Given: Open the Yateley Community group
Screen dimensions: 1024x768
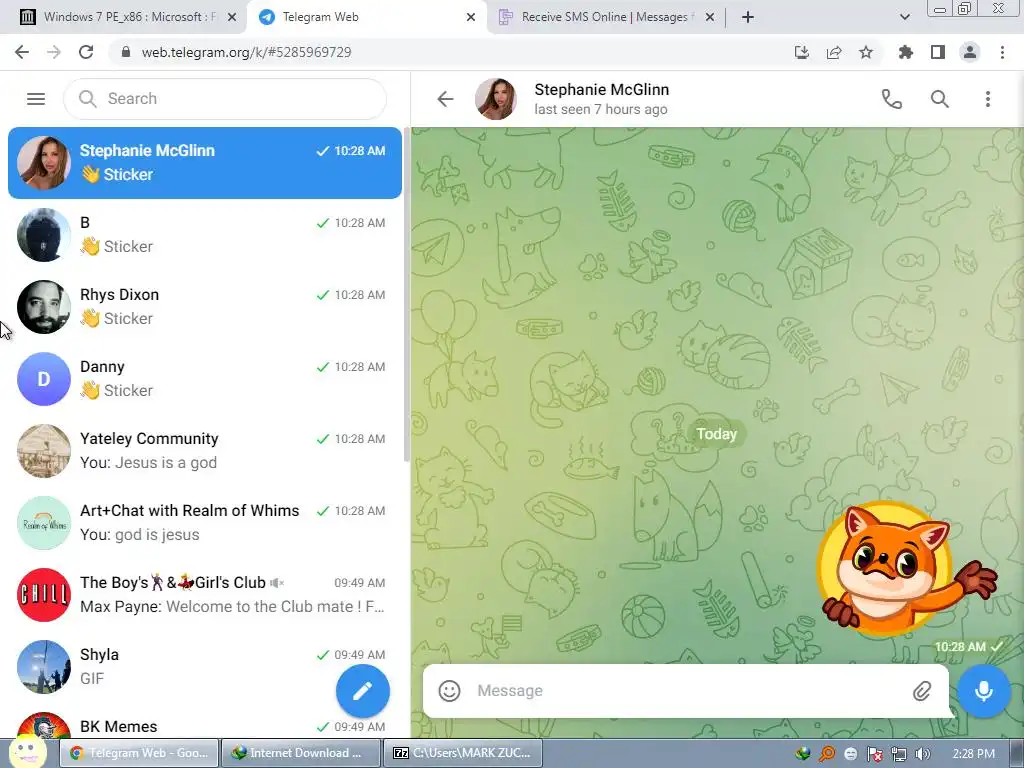Looking at the screenshot, I should coord(205,451).
